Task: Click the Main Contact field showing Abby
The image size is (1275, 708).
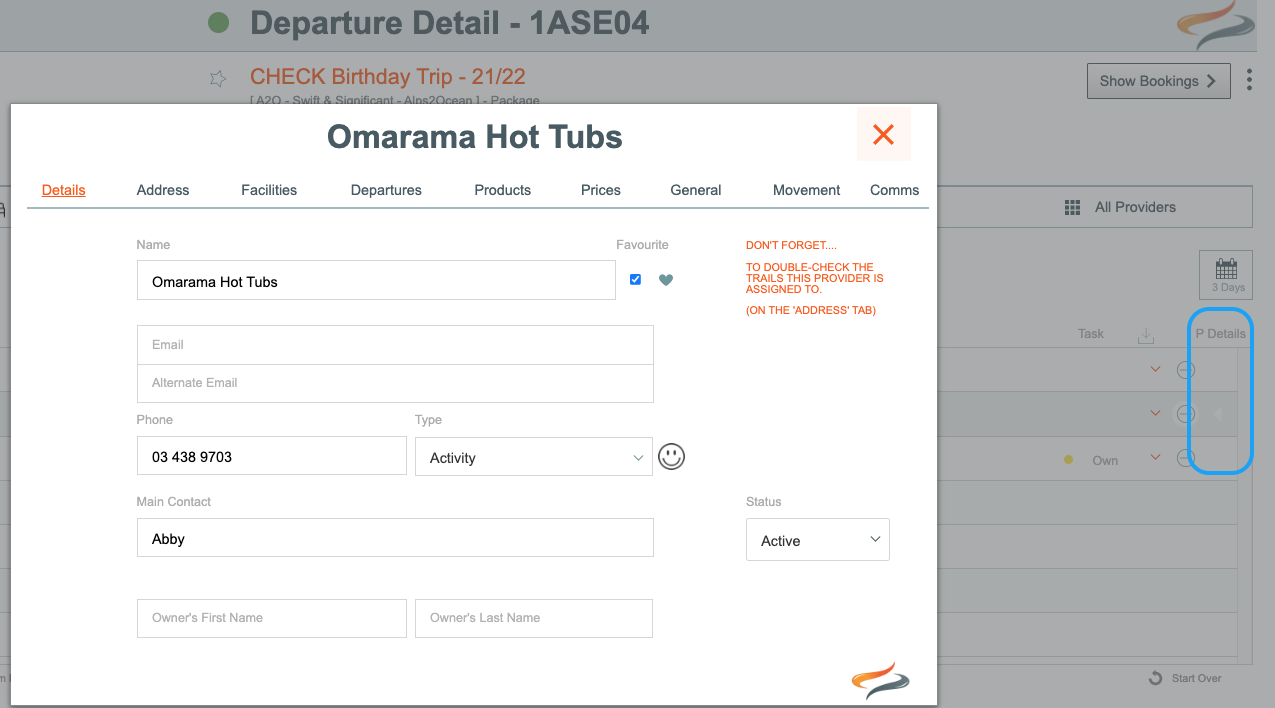Action: tap(395, 538)
